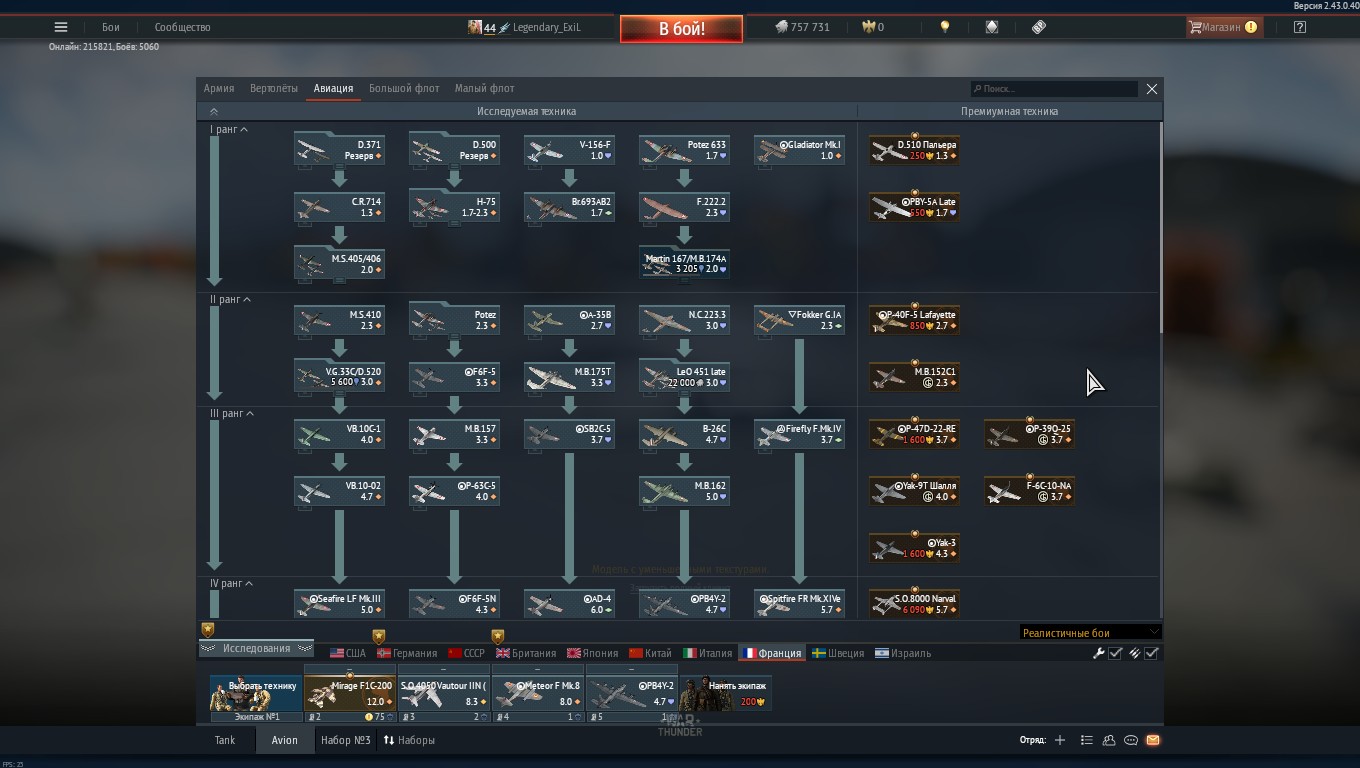Select the Meteor F Mk.8 crew slot
The image size is (1360, 768).
pyautogui.click(x=537, y=693)
